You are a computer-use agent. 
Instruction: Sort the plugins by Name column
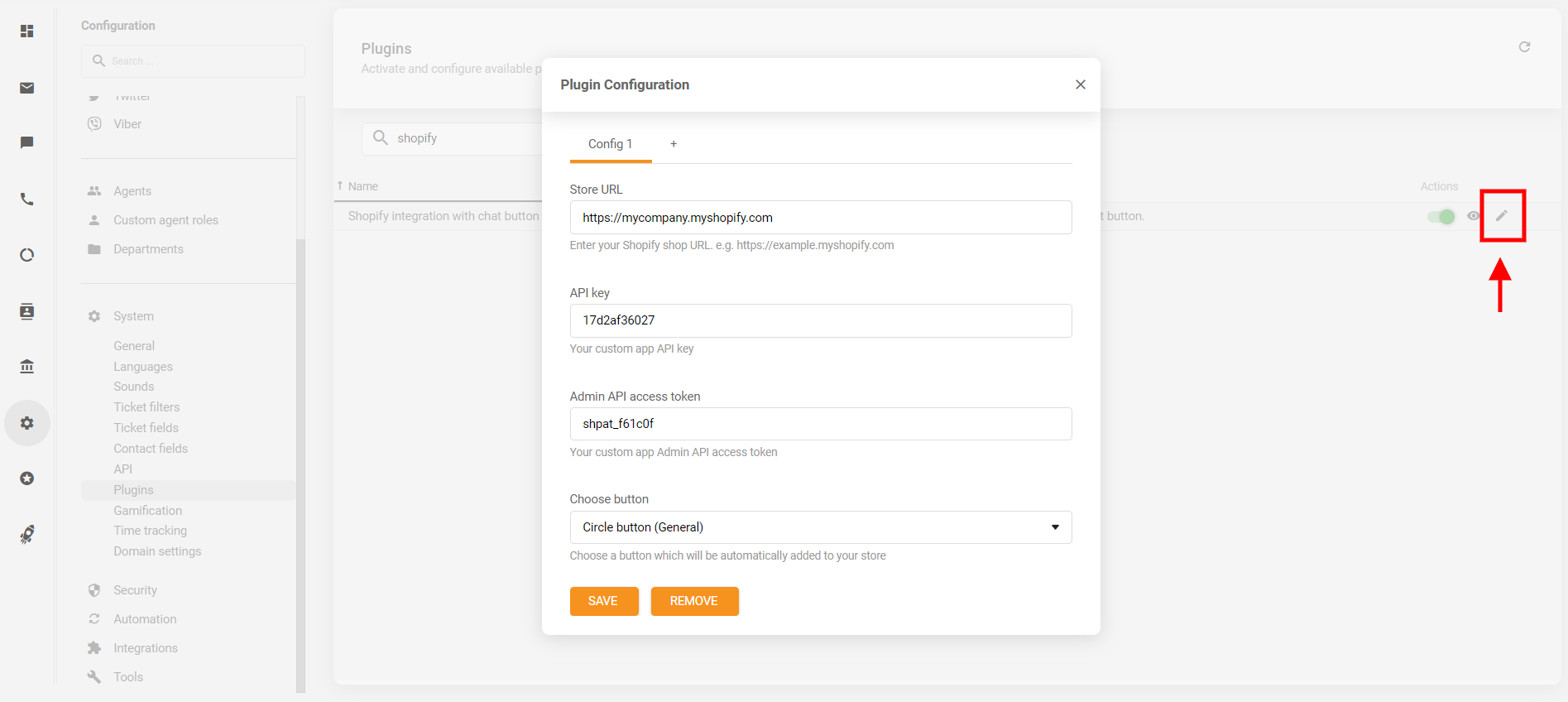tap(362, 186)
